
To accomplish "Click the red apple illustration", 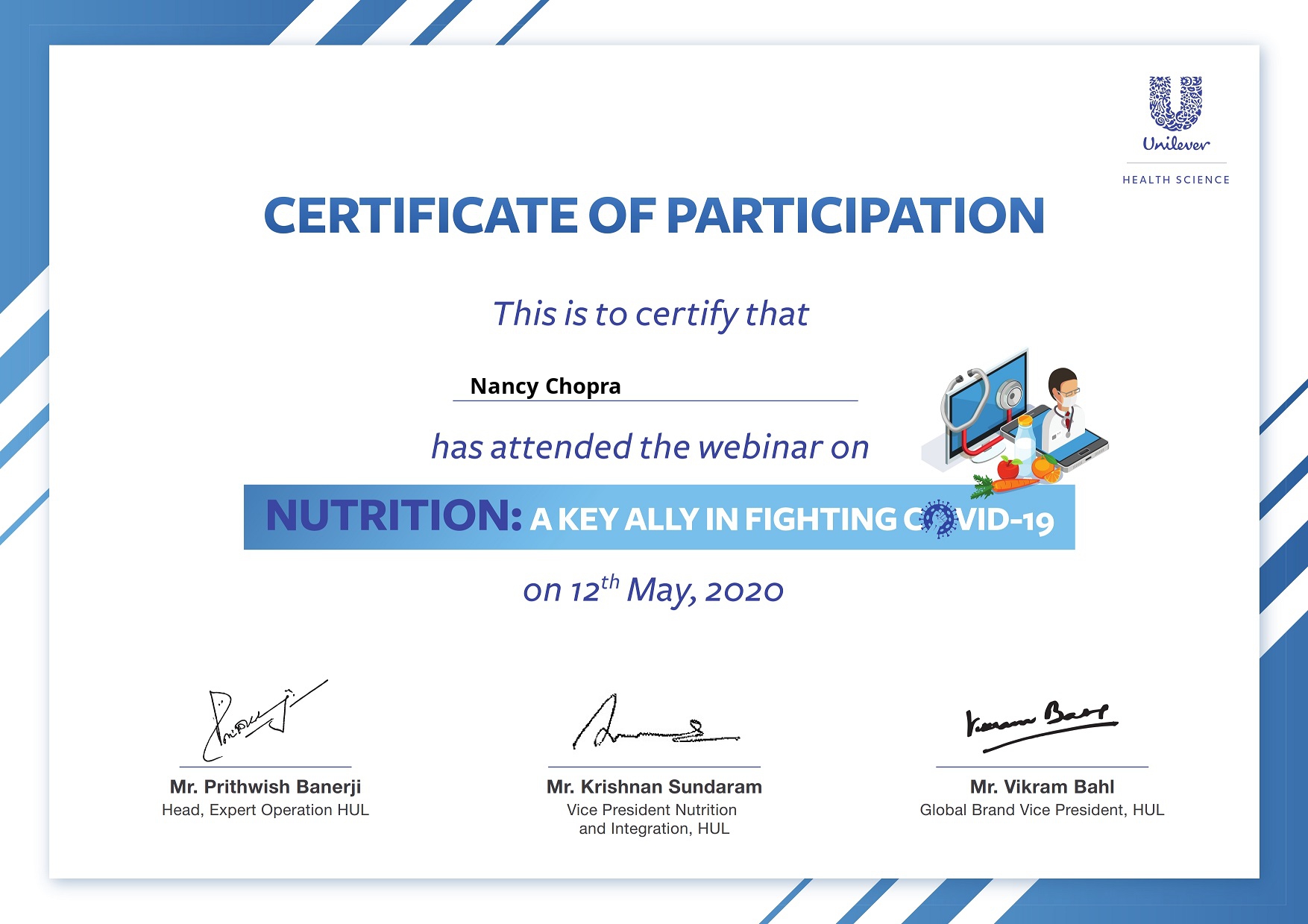I will pyautogui.click(x=1007, y=468).
